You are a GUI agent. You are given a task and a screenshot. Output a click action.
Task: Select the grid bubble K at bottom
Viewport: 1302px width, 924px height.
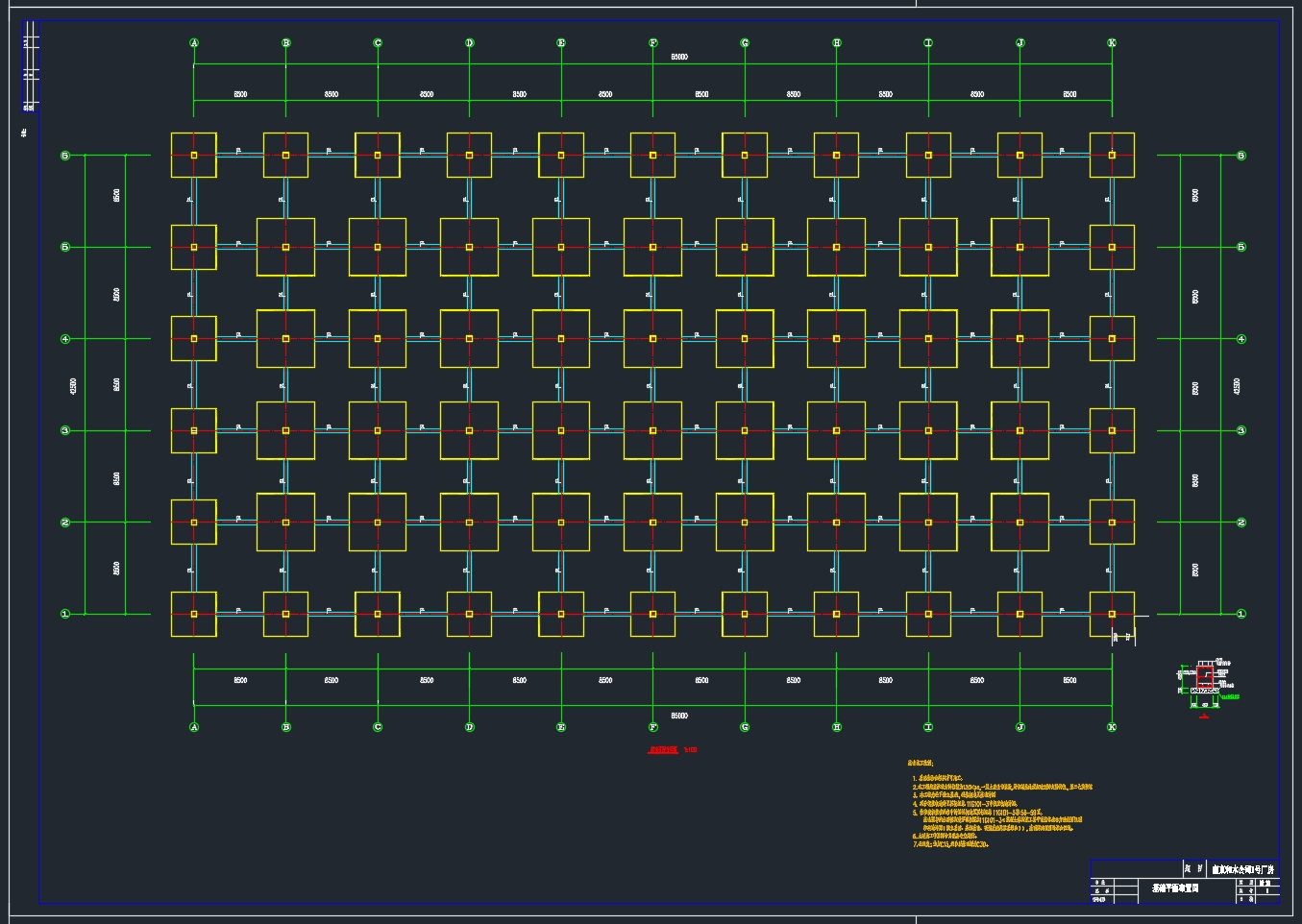(x=1112, y=727)
